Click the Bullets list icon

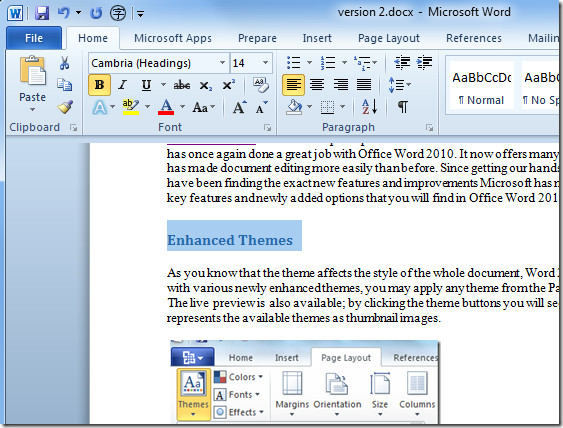pyautogui.click(x=294, y=63)
